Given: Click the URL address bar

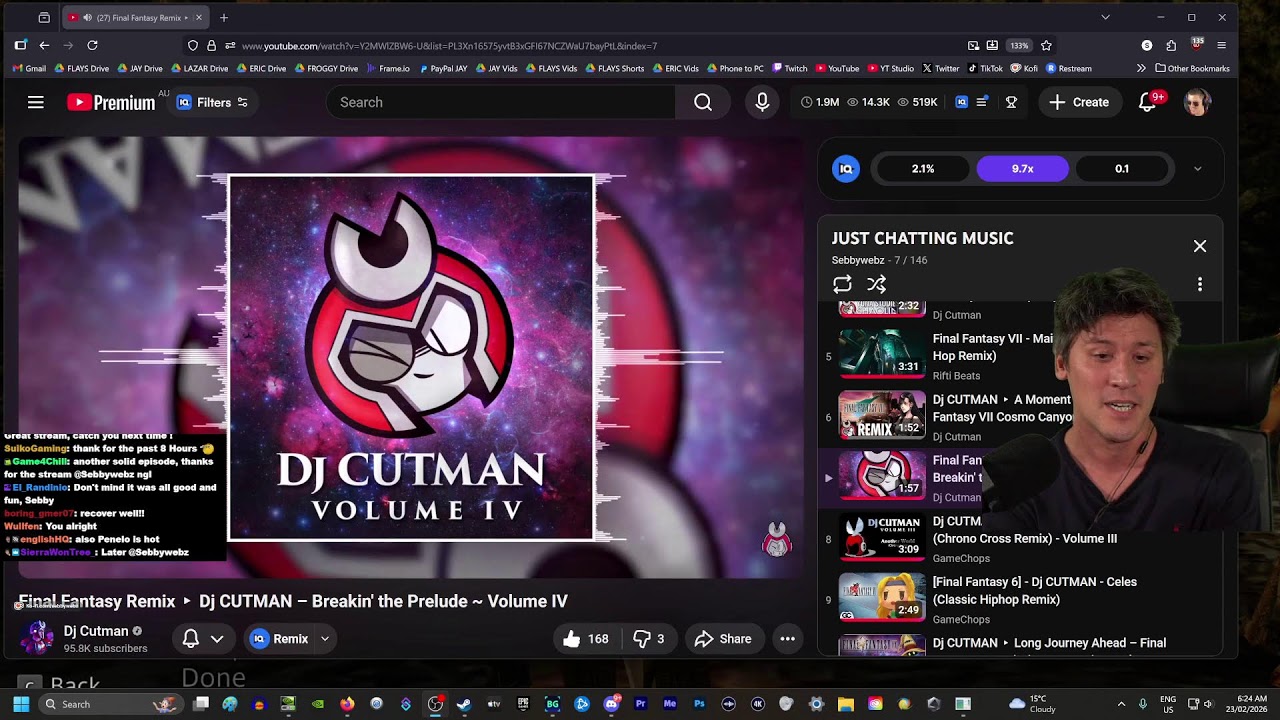Looking at the screenshot, I should pos(600,45).
